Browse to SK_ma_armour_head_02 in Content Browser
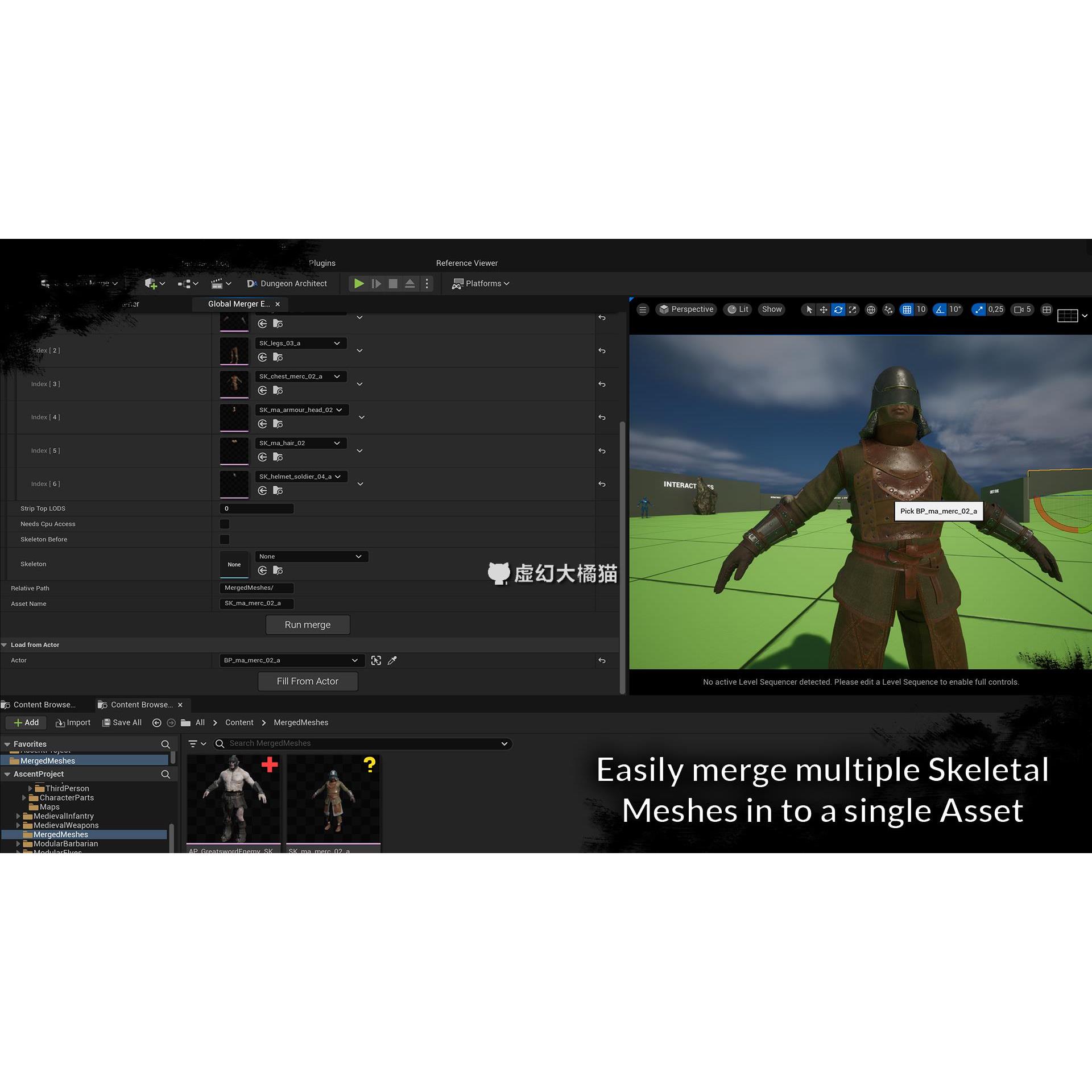 (x=278, y=424)
